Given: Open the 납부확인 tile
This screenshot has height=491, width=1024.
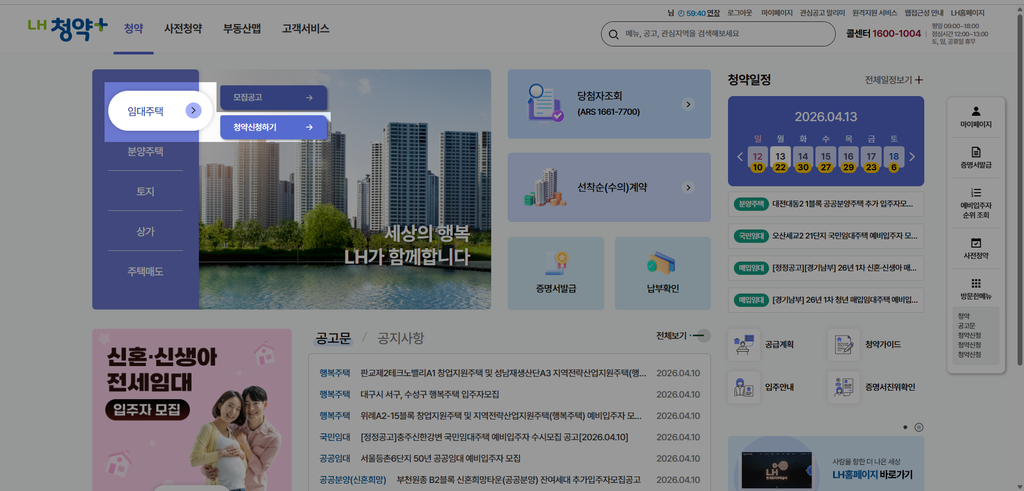Looking at the screenshot, I should pos(663,273).
